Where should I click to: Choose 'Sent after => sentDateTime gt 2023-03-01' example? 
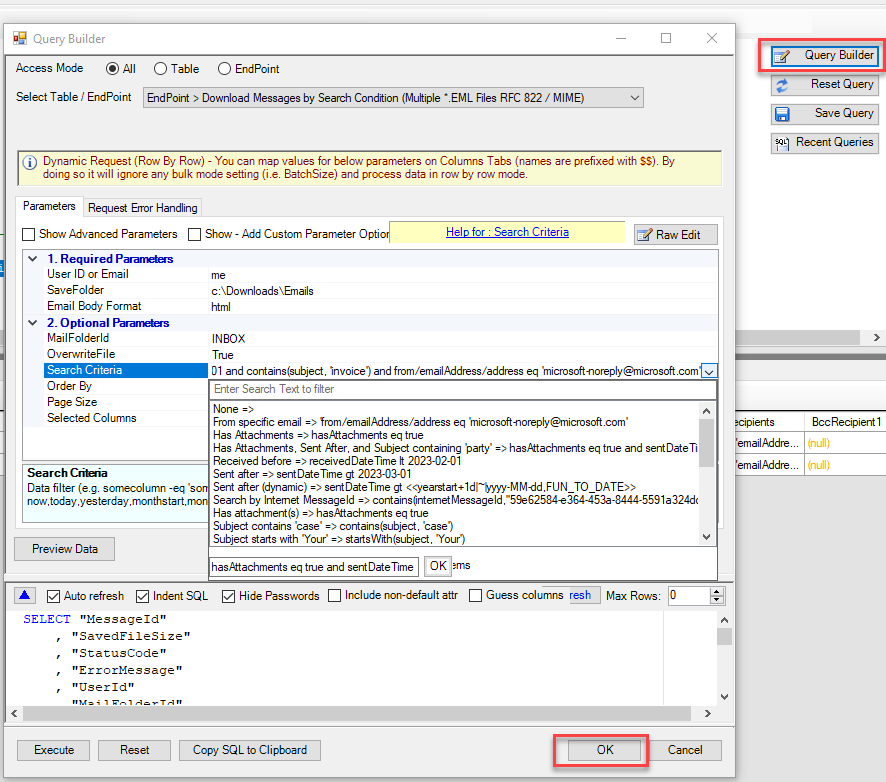coord(312,474)
